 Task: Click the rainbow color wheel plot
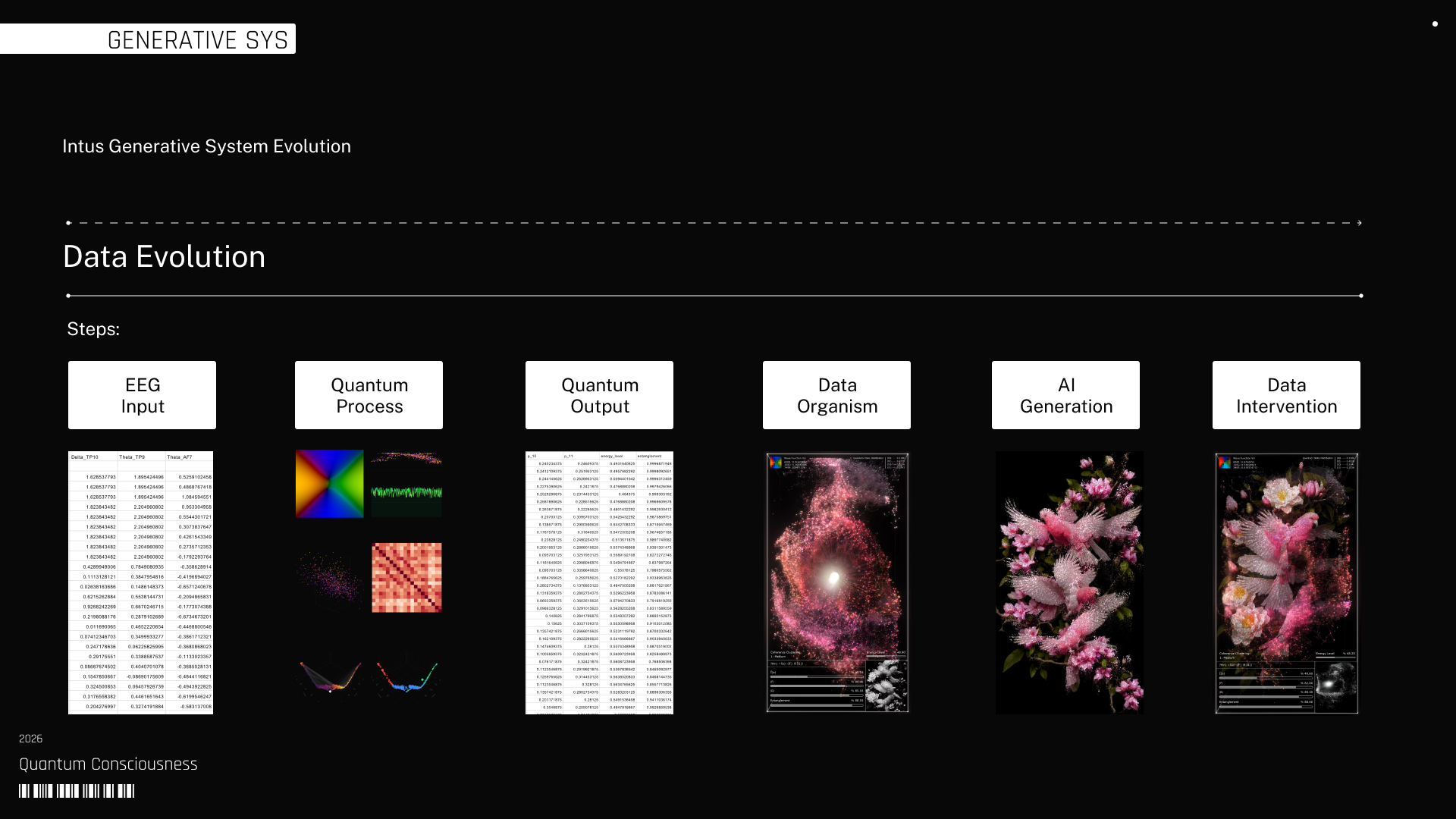(330, 484)
